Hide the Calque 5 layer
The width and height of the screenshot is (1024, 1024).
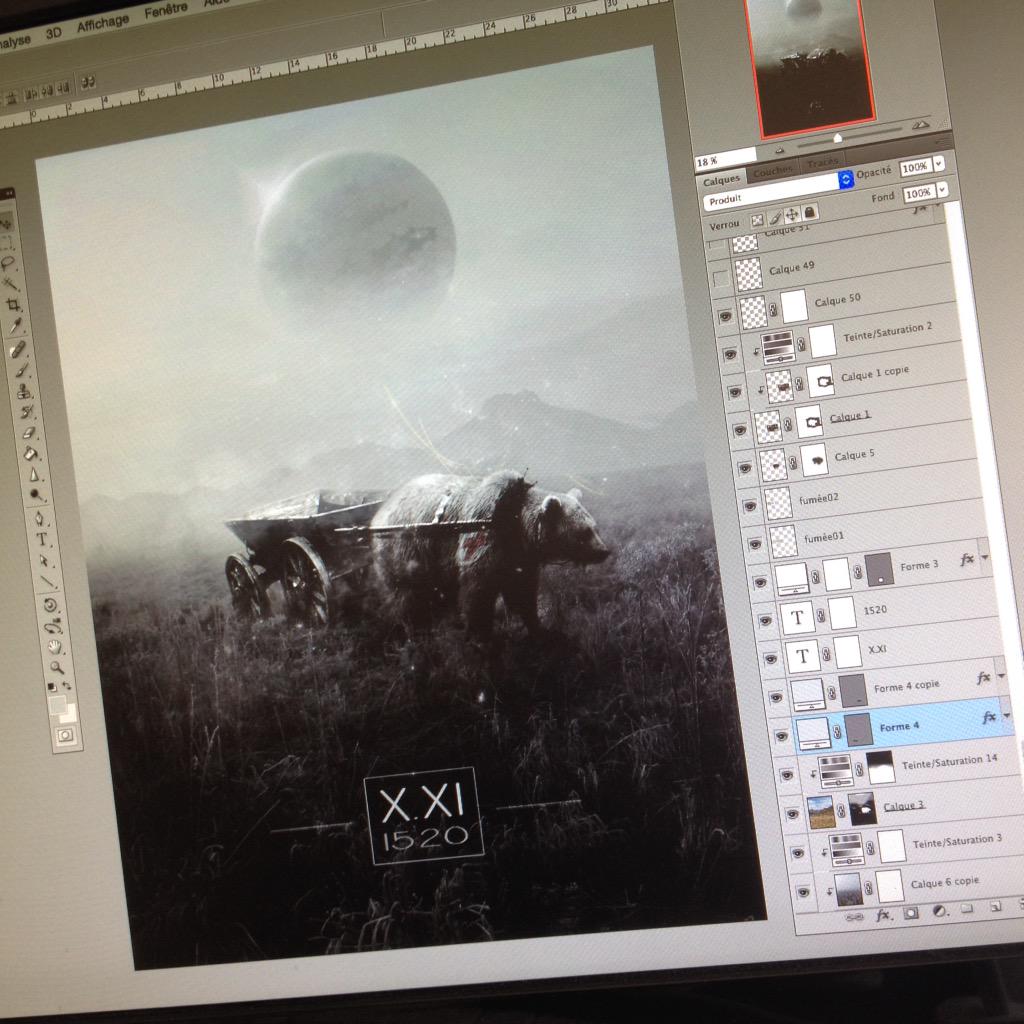point(745,468)
